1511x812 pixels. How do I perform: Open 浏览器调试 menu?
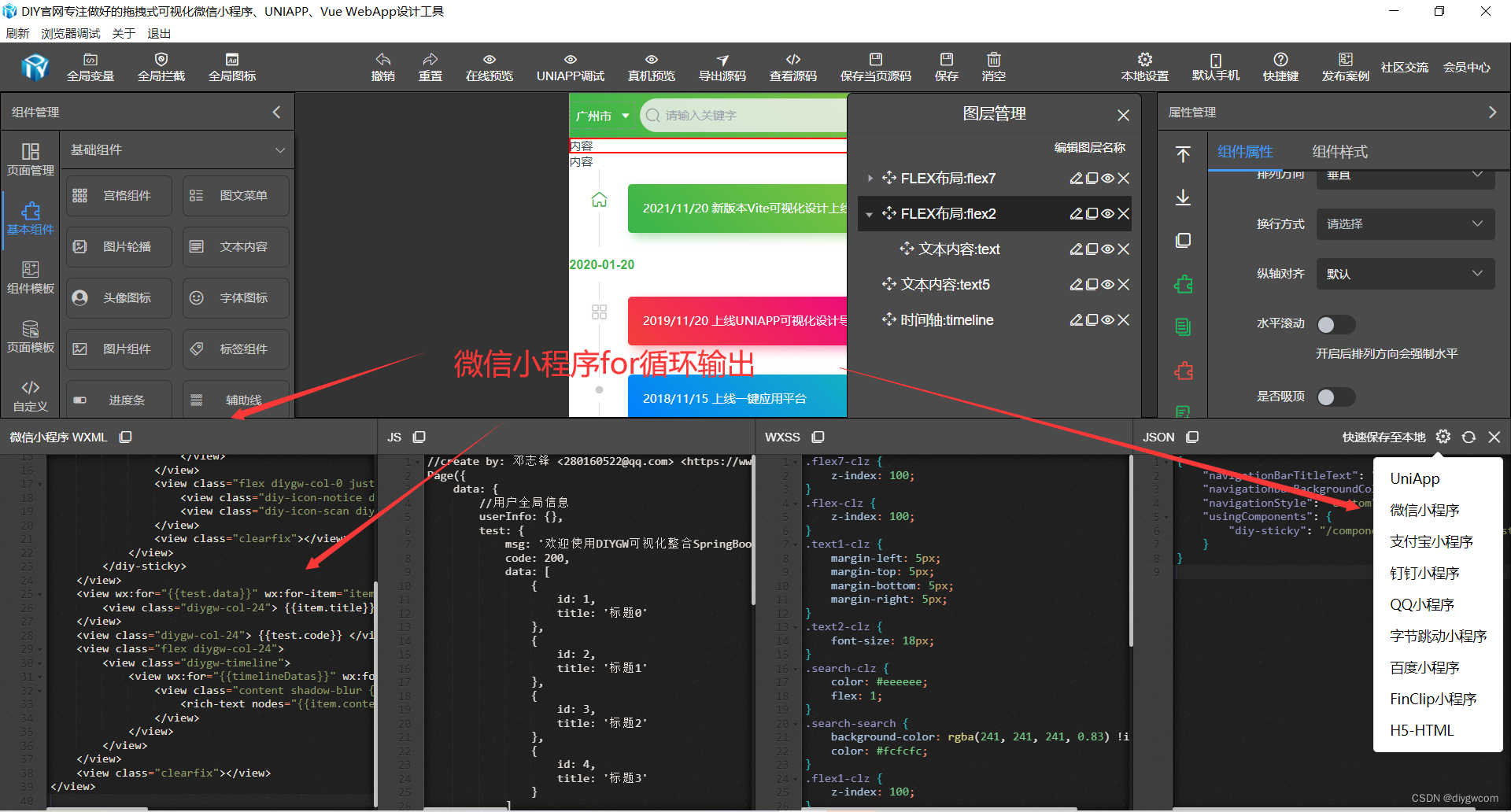point(71,33)
